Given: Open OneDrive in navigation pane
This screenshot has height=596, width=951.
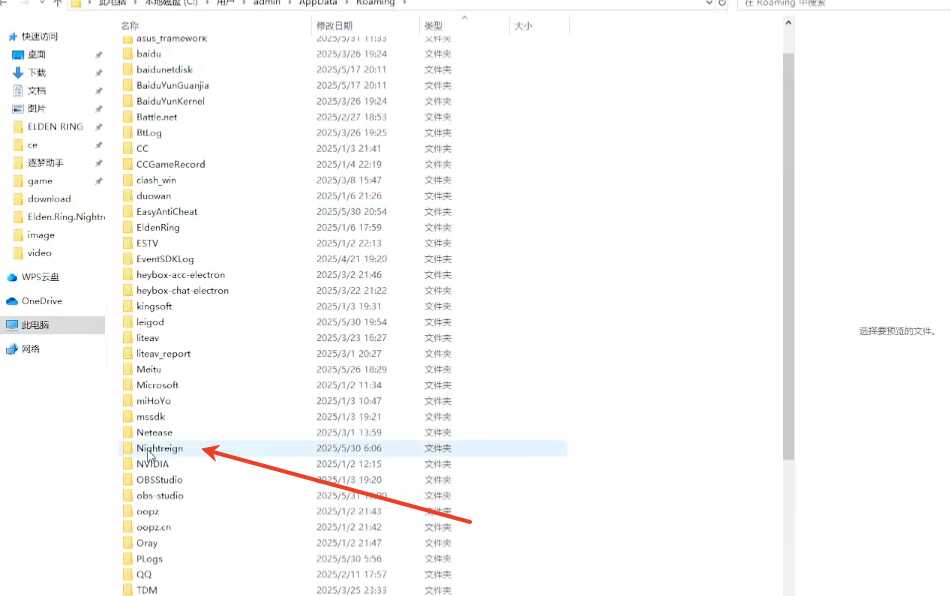Looking at the screenshot, I should coord(41,301).
